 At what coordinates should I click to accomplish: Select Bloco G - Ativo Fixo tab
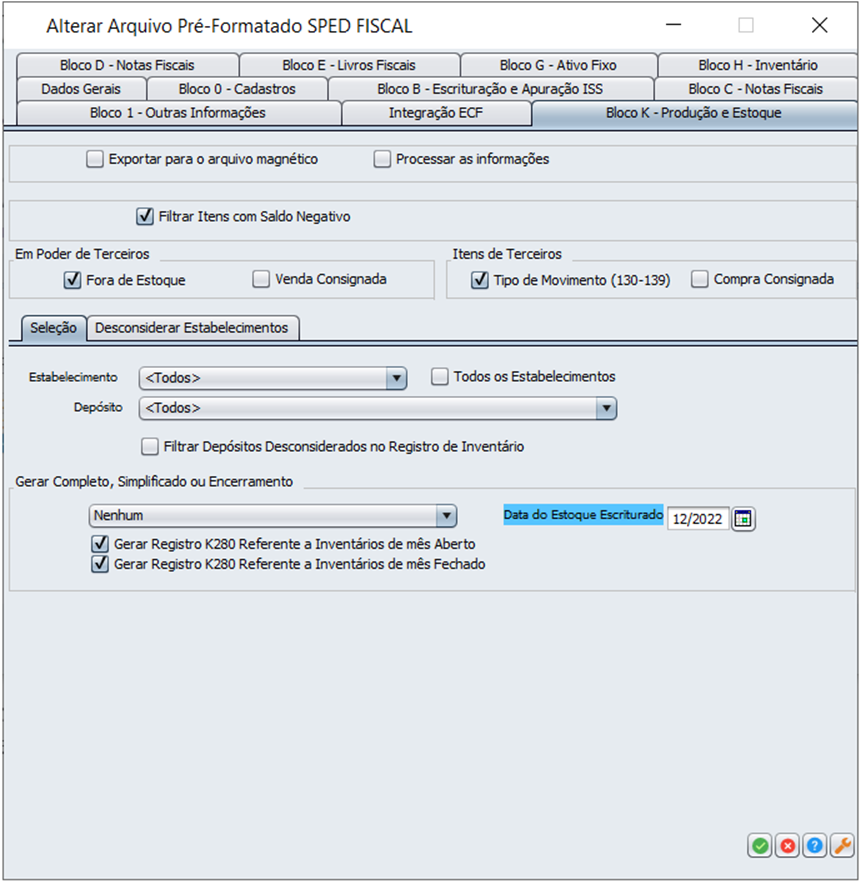pyautogui.click(x=558, y=65)
